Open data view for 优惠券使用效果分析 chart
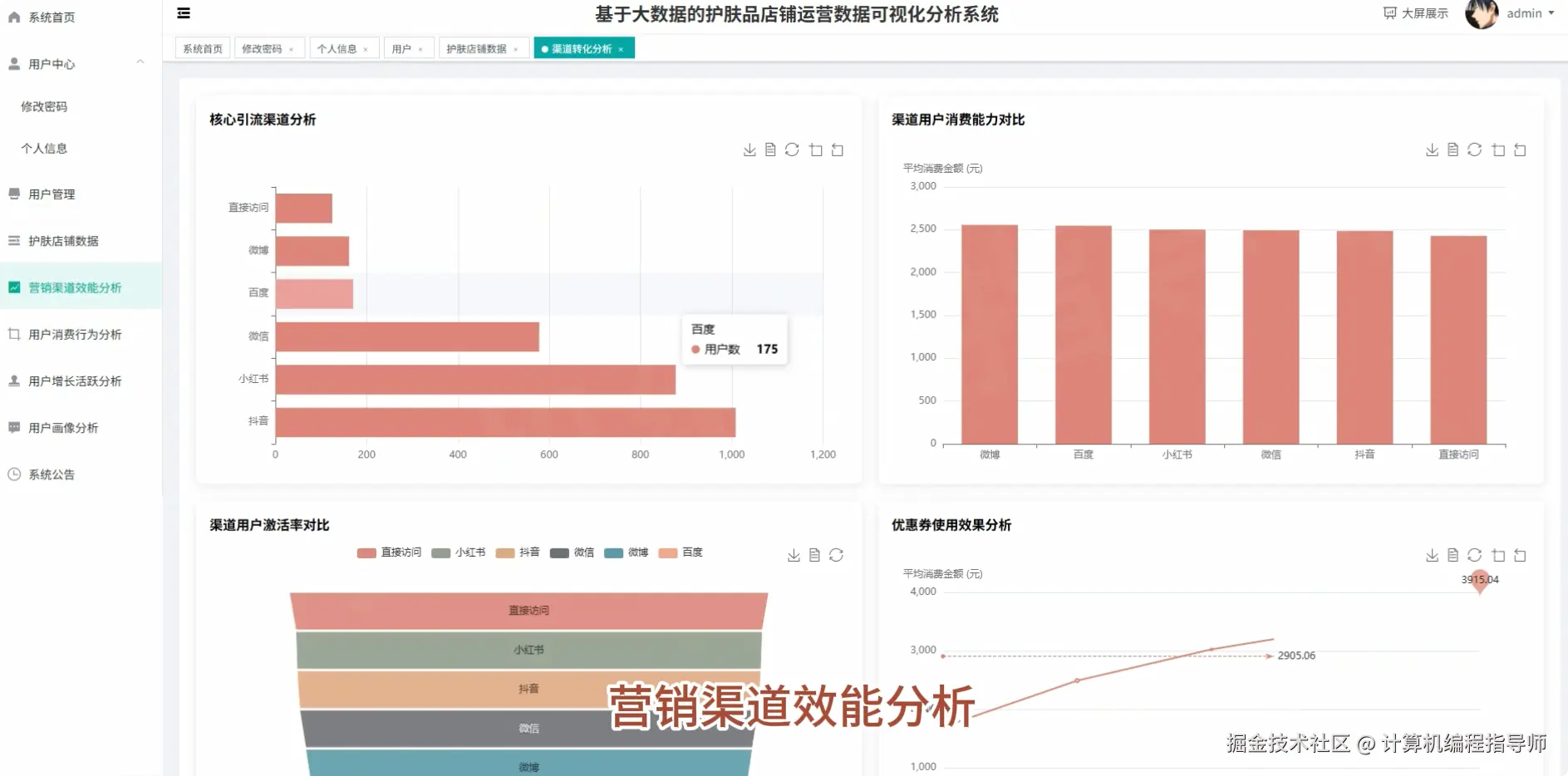This screenshot has width=1568, height=776. (x=1452, y=555)
